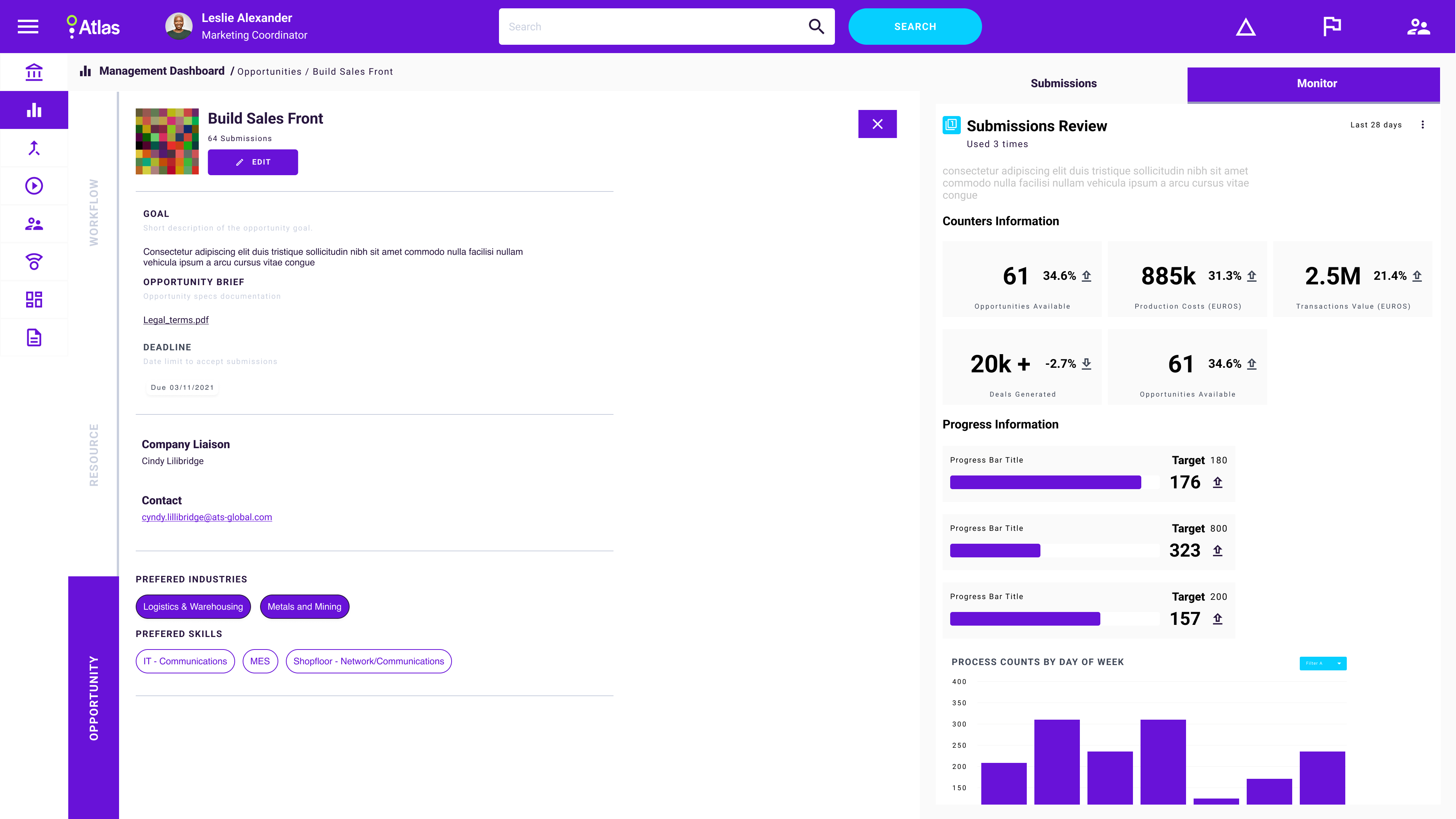Click the wifi signal sidebar icon
Viewport: 1456px width, 819px height.
click(34, 262)
